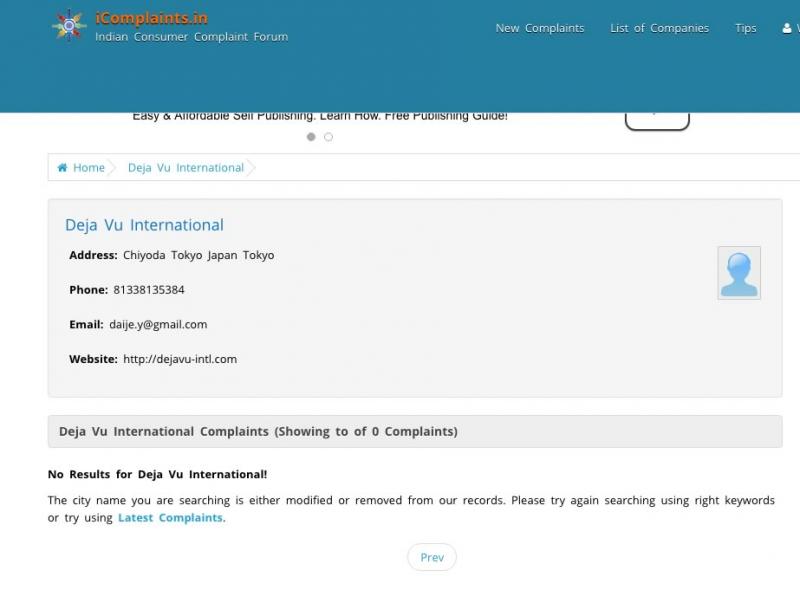Click the company profile avatar image
This screenshot has width=800, height=616.
tap(739, 273)
